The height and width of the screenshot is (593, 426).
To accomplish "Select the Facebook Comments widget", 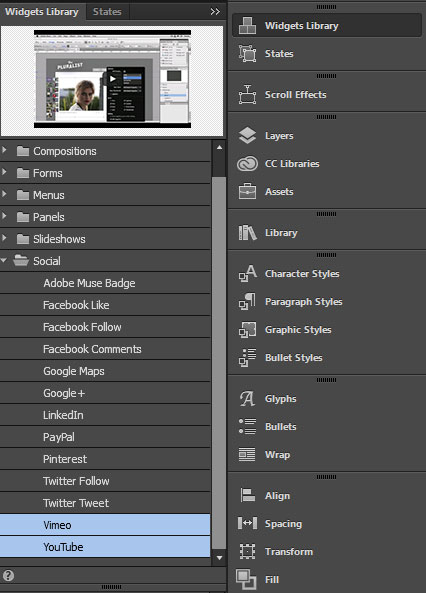I will (105, 349).
